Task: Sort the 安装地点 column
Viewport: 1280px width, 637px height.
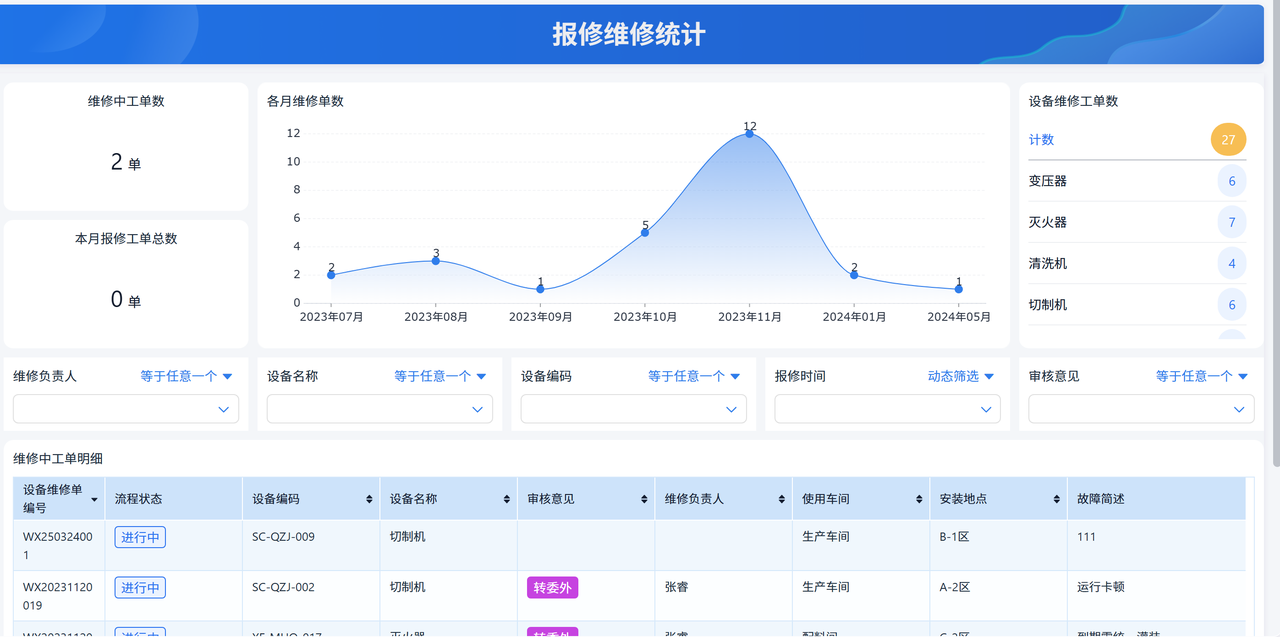Action: pos(1056,499)
